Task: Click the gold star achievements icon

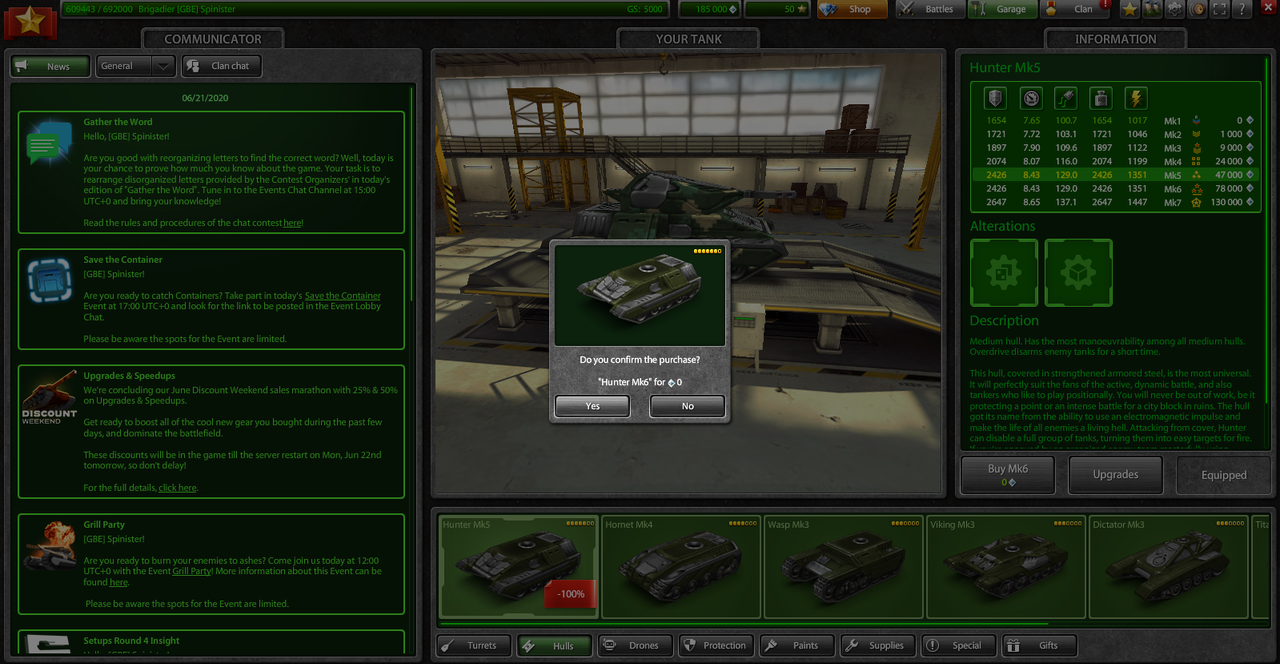Action: click(1130, 9)
